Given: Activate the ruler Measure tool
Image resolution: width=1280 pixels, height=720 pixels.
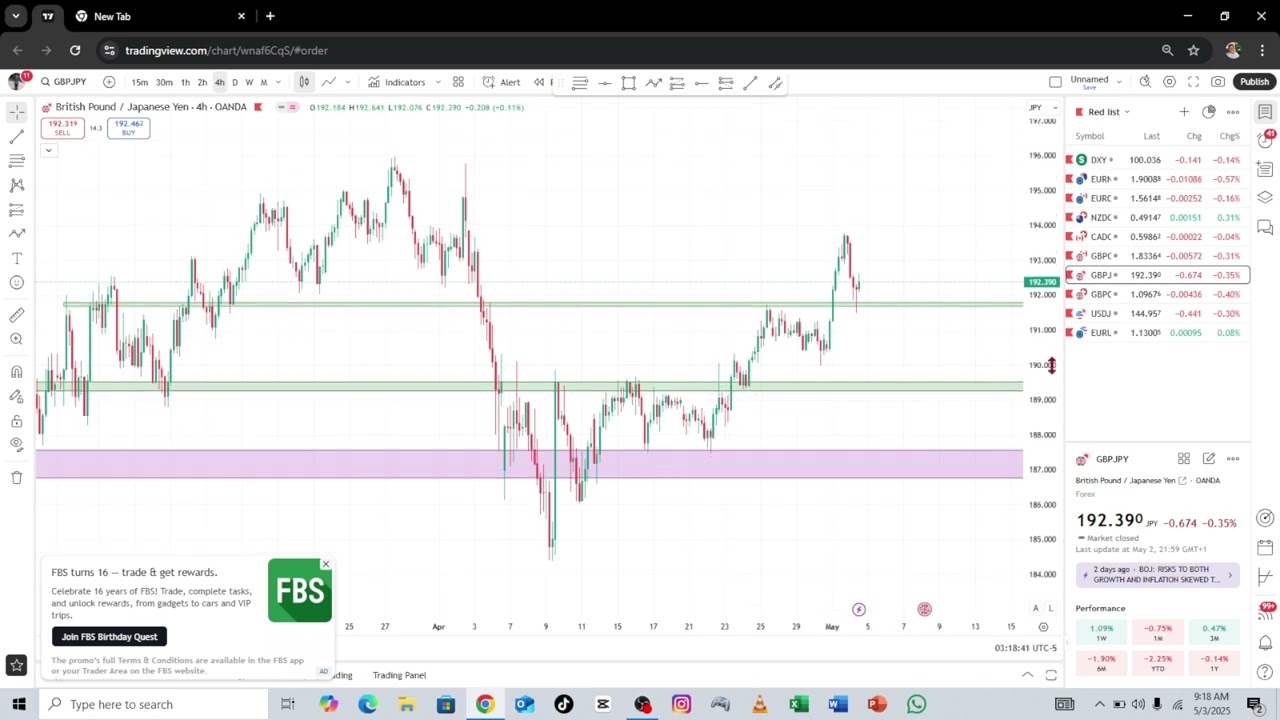Looking at the screenshot, I should (x=17, y=315).
